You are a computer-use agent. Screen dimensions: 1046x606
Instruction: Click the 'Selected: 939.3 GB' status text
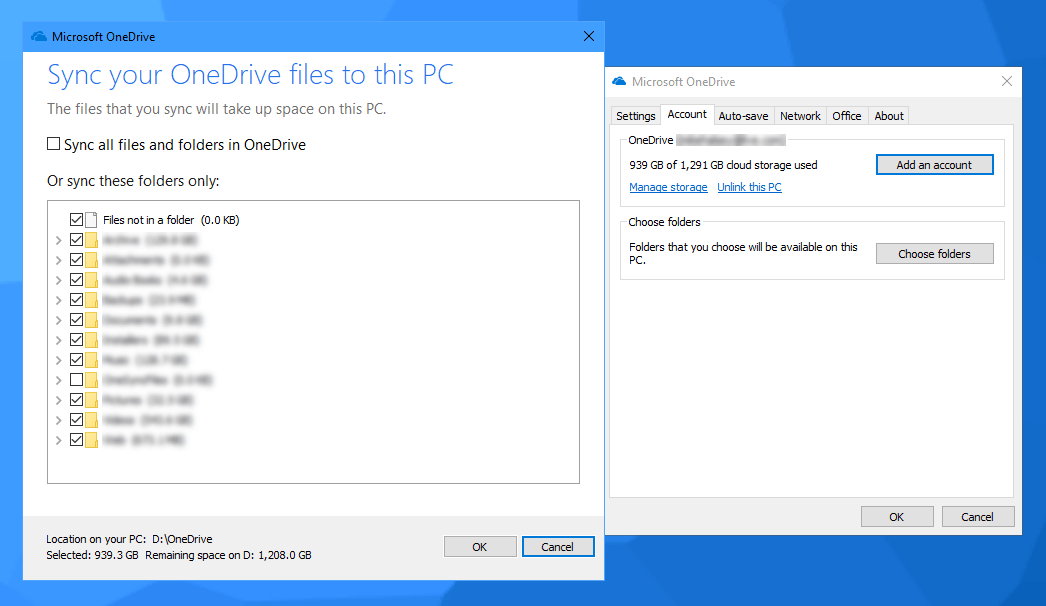(92, 555)
